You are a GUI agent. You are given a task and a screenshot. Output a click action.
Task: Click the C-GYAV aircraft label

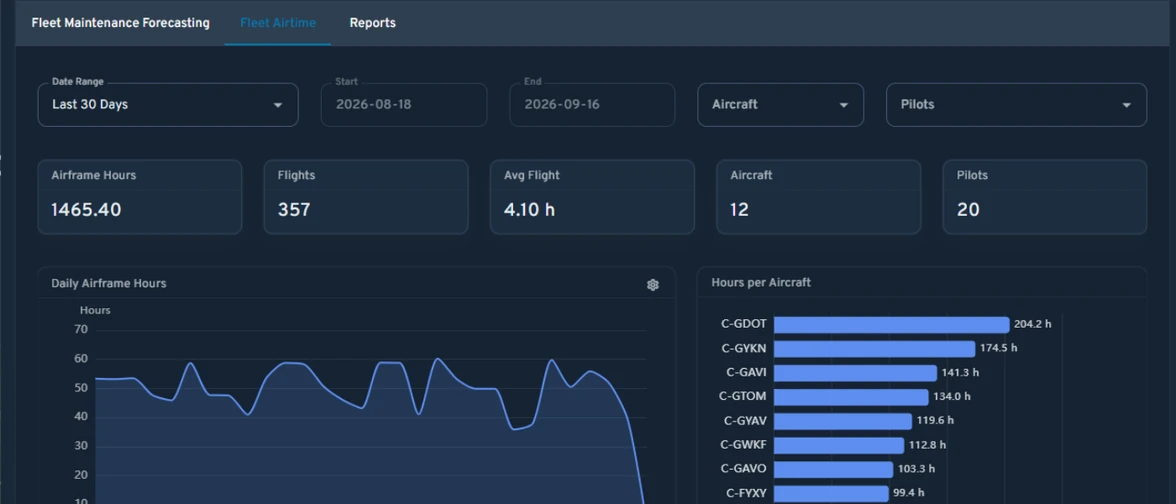745,420
